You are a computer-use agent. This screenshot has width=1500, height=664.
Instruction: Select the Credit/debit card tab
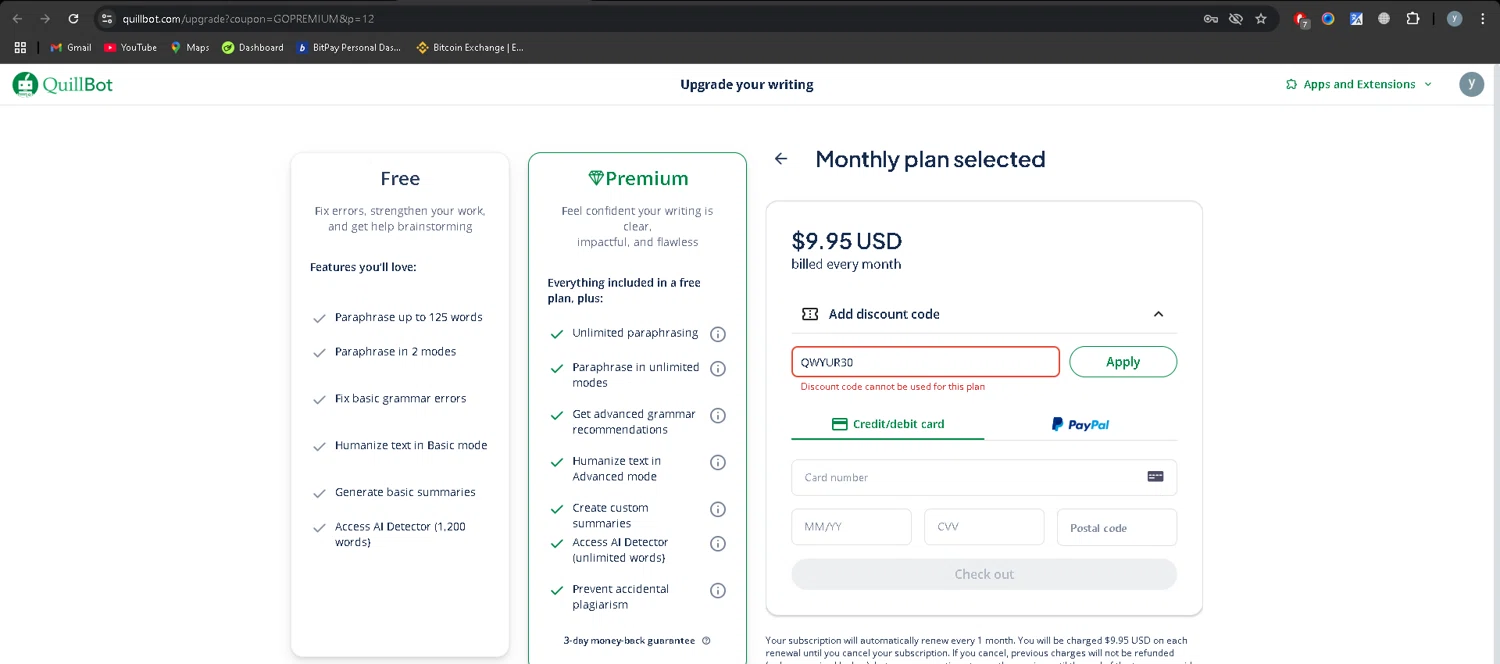[x=888, y=424]
